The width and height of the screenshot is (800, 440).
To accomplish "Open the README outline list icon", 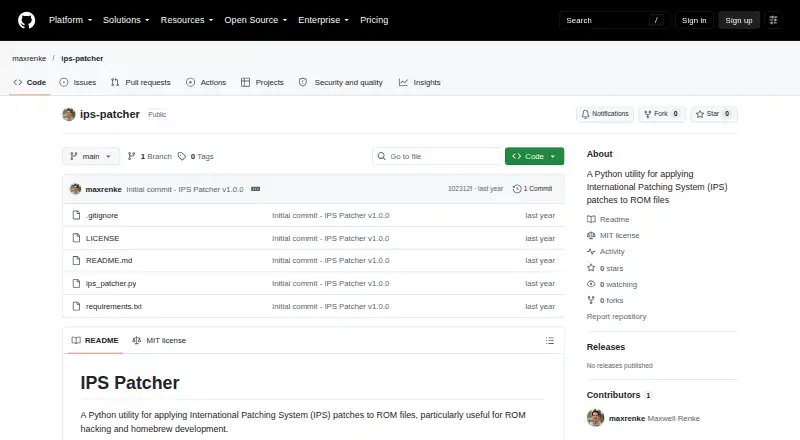I will point(549,340).
